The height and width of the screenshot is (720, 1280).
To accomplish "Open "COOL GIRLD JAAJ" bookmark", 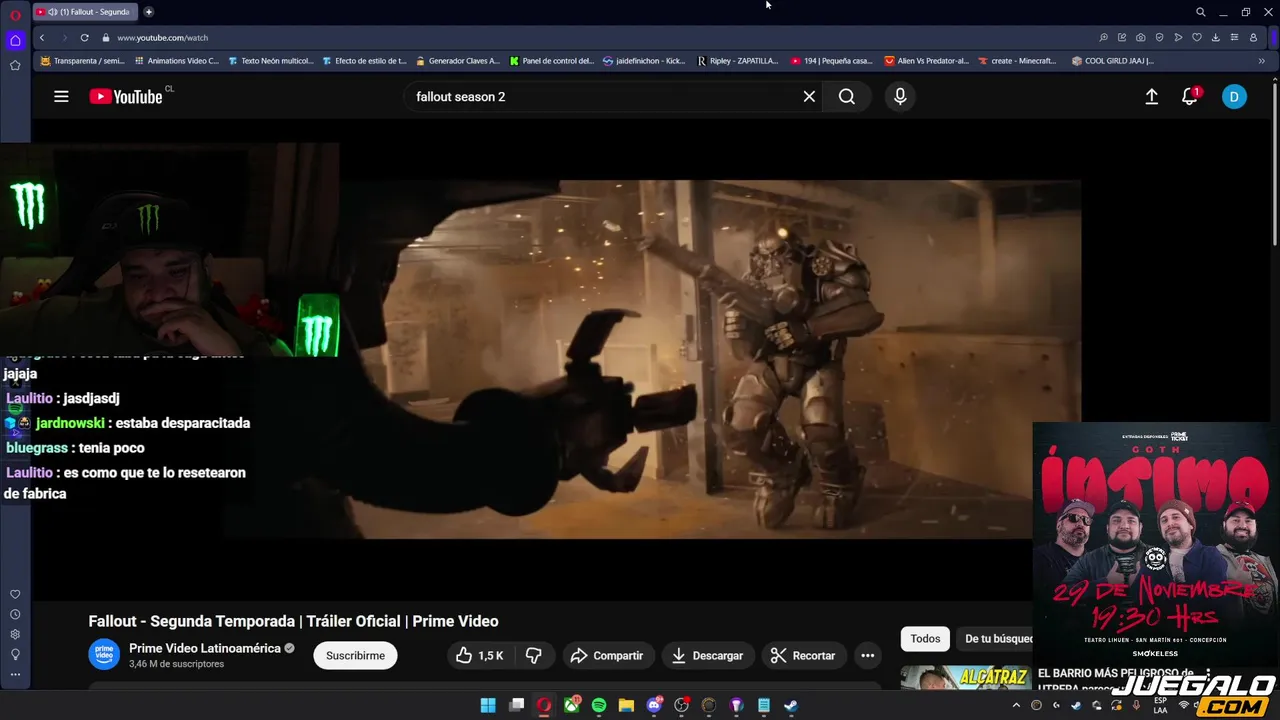I will [1112, 61].
